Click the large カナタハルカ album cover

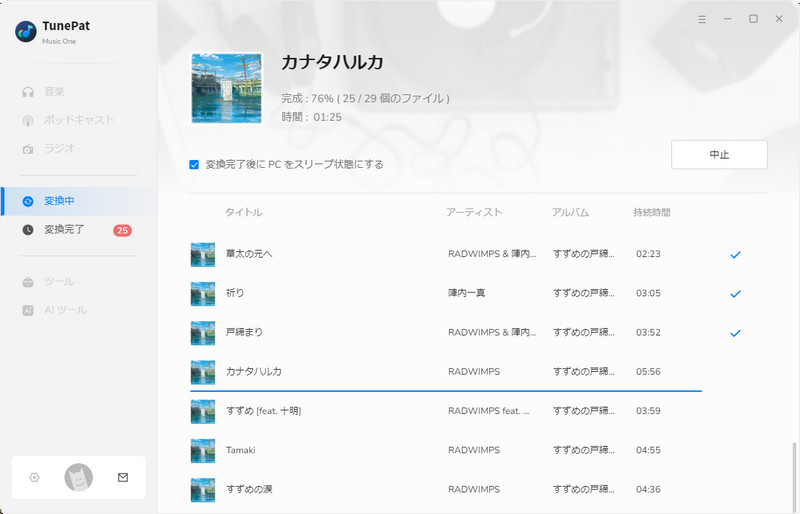[227, 88]
